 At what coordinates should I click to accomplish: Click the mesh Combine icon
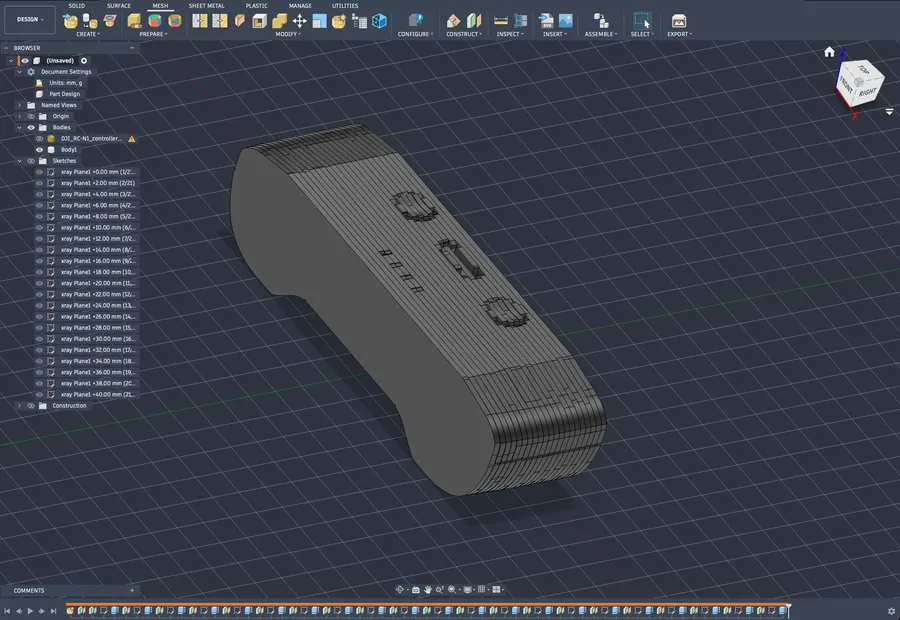click(x=280, y=21)
